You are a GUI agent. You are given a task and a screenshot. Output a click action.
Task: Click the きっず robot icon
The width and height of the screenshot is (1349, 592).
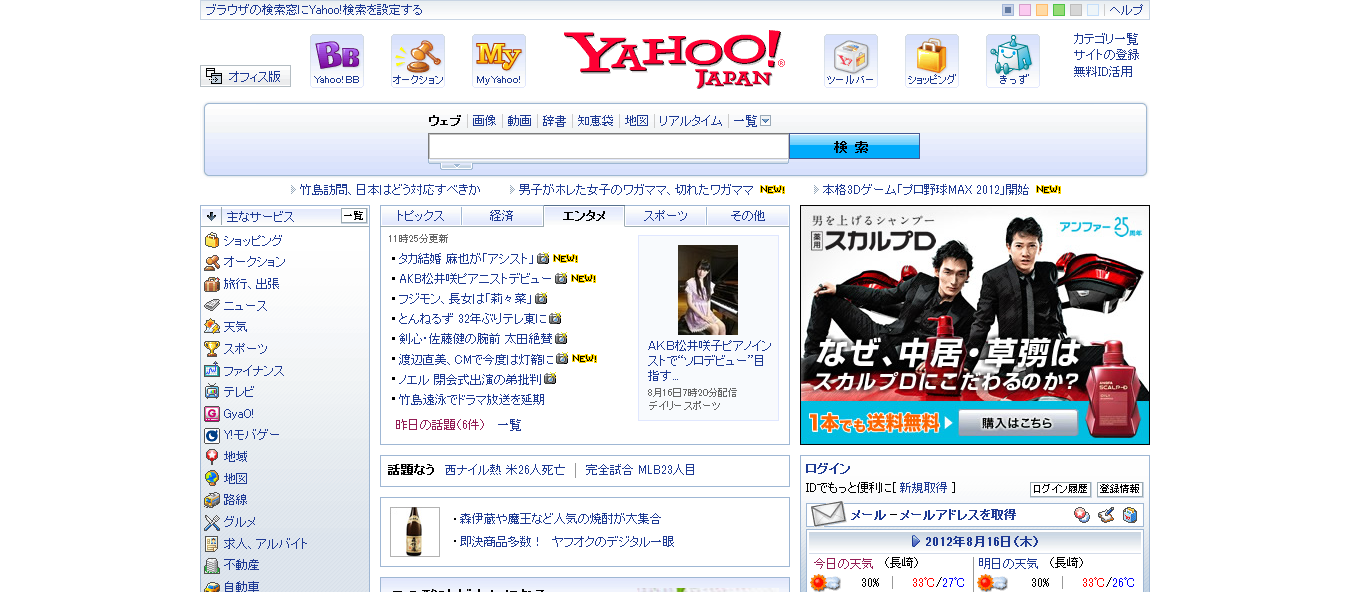point(1013,61)
